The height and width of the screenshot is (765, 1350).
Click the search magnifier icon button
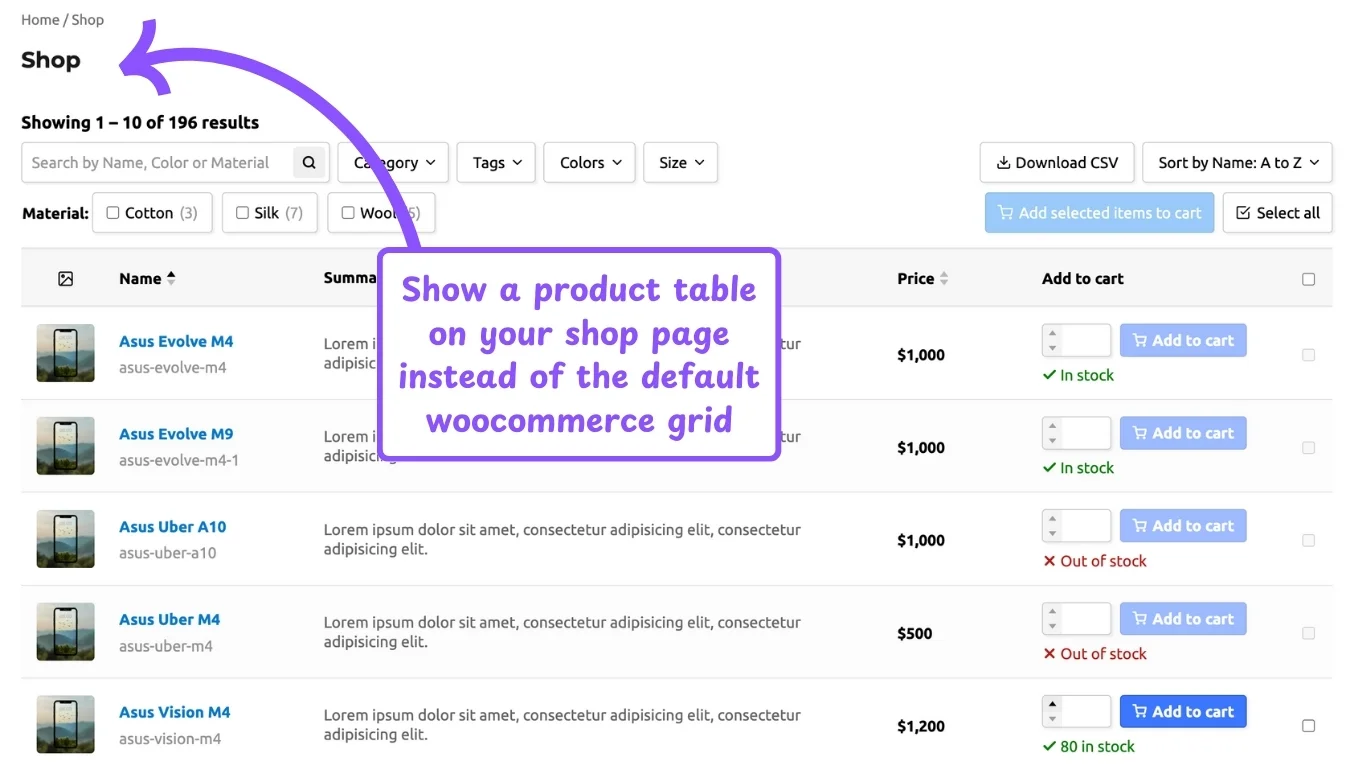point(309,162)
